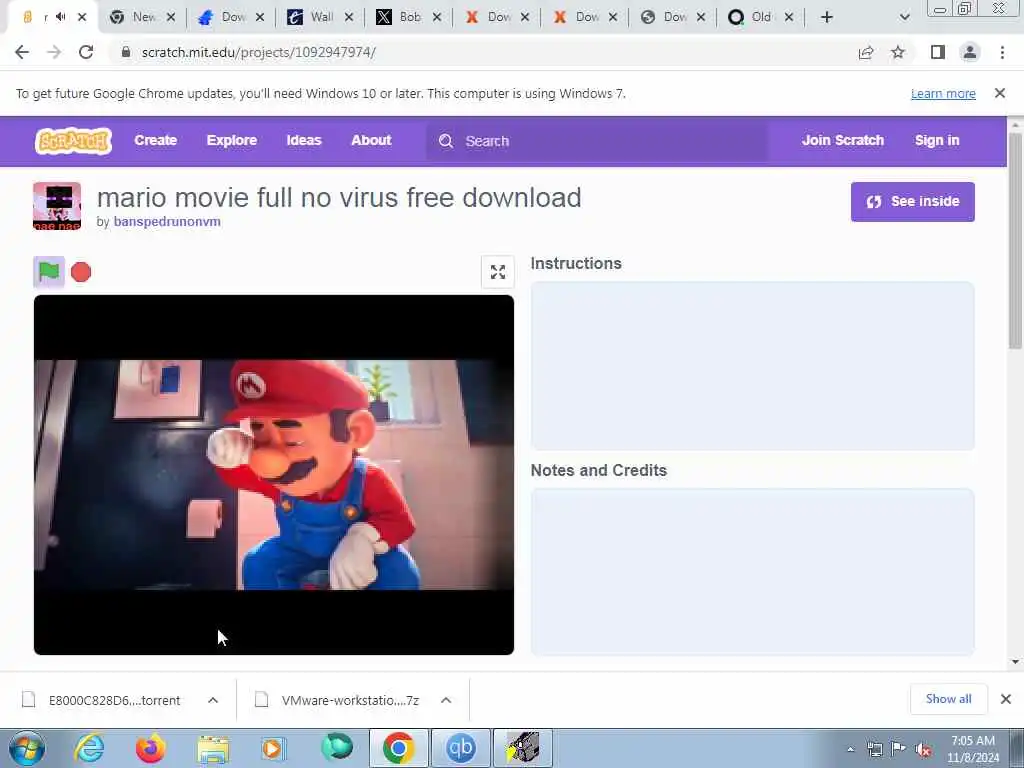Click Sign in link
The height and width of the screenshot is (768, 1024).
click(x=936, y=140)
